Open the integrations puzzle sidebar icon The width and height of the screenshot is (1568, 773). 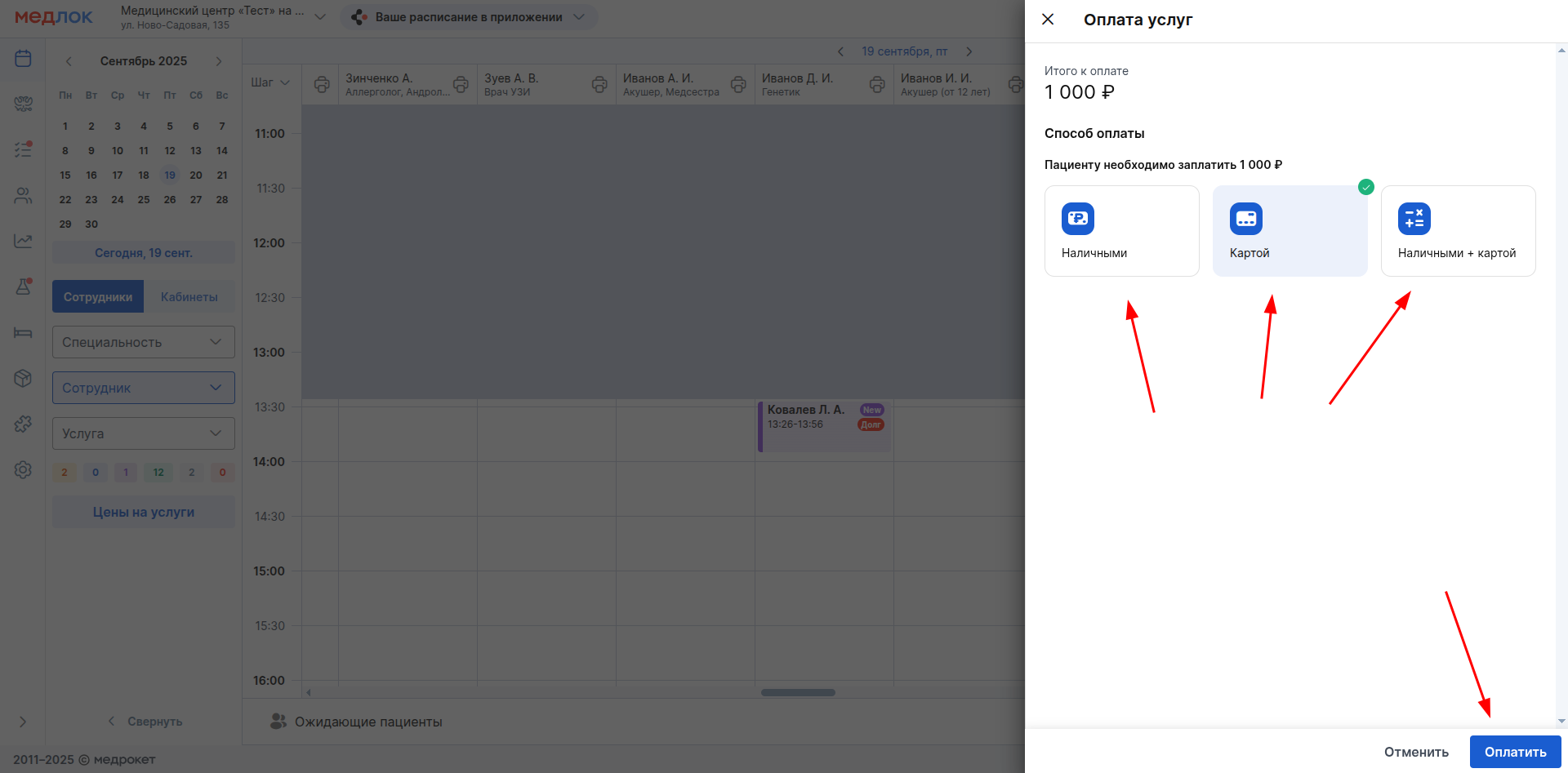pos(23,424)
